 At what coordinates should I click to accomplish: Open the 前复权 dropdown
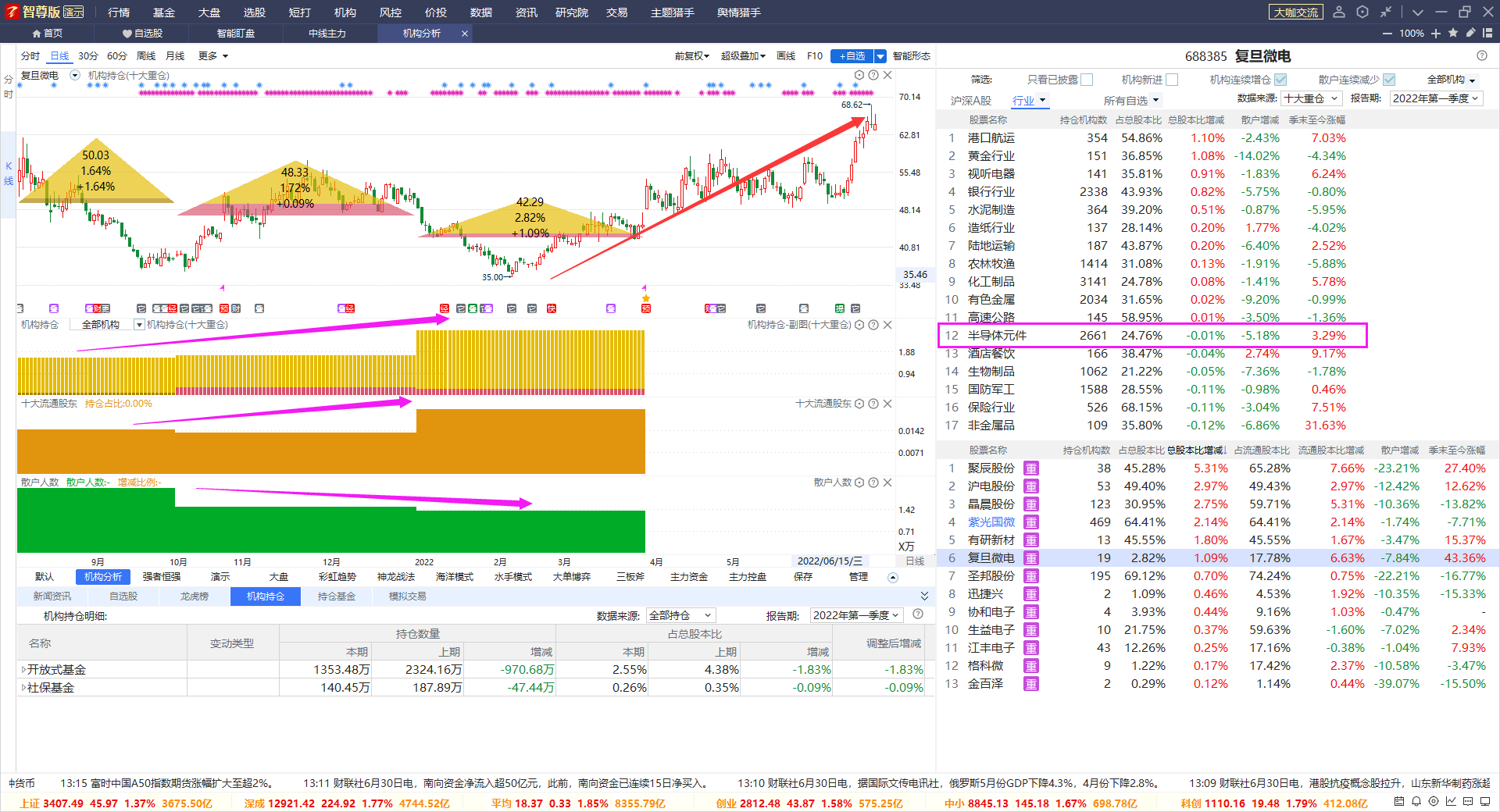coord(691,56)
